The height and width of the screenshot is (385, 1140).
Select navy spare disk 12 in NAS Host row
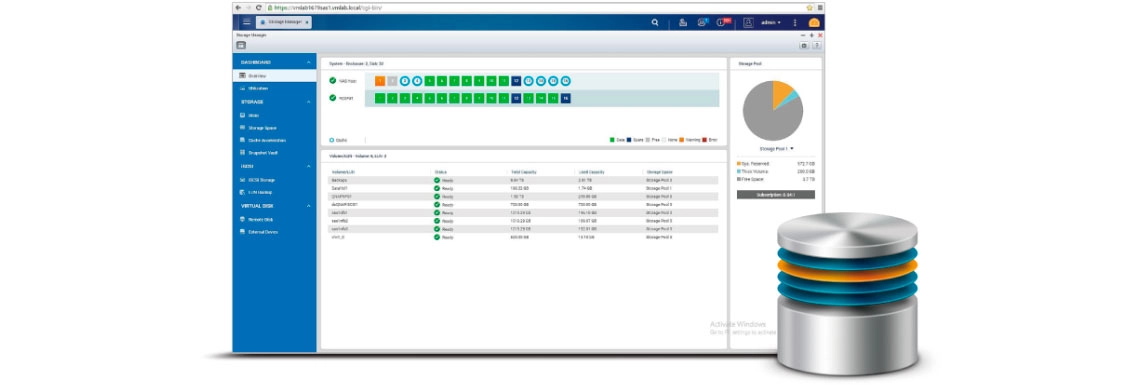516,81
